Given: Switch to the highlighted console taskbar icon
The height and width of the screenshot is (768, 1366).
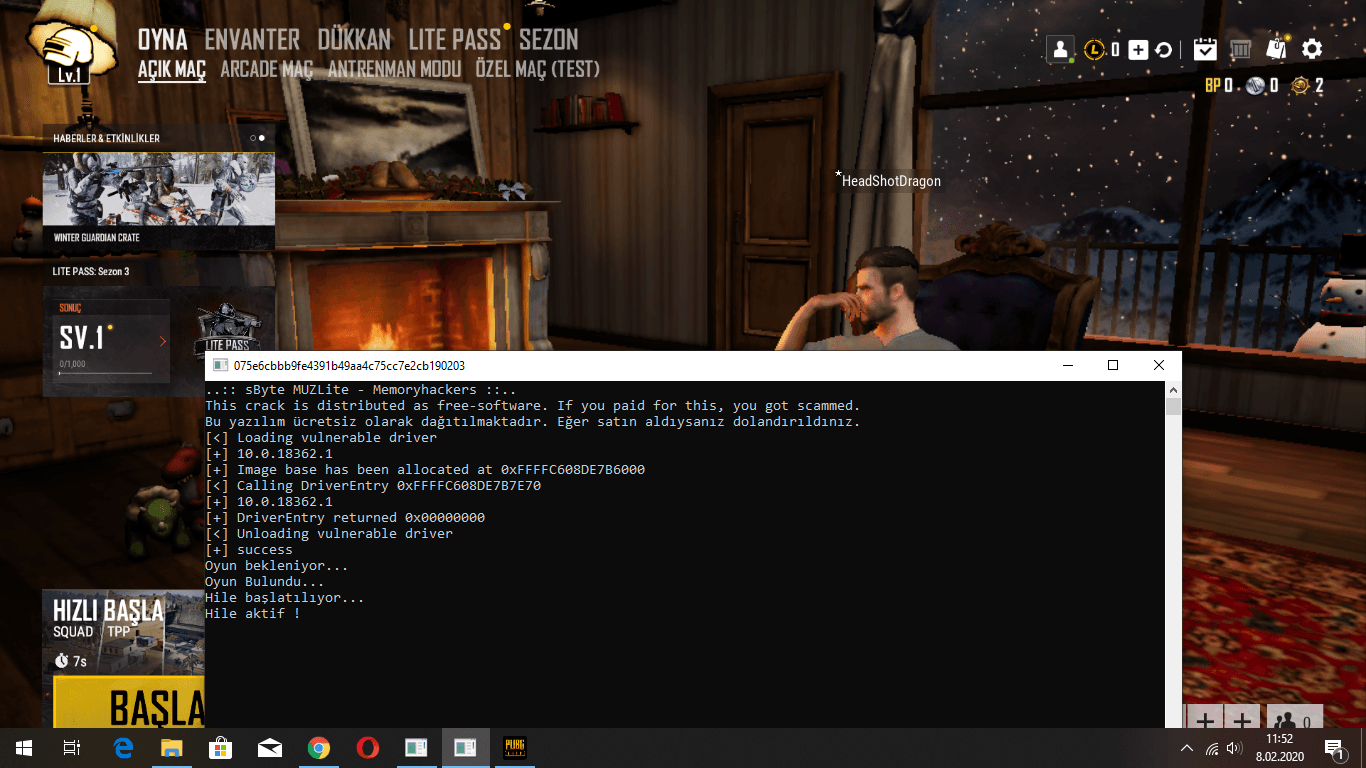Looking at the screenshot, I should pos(466,748).
